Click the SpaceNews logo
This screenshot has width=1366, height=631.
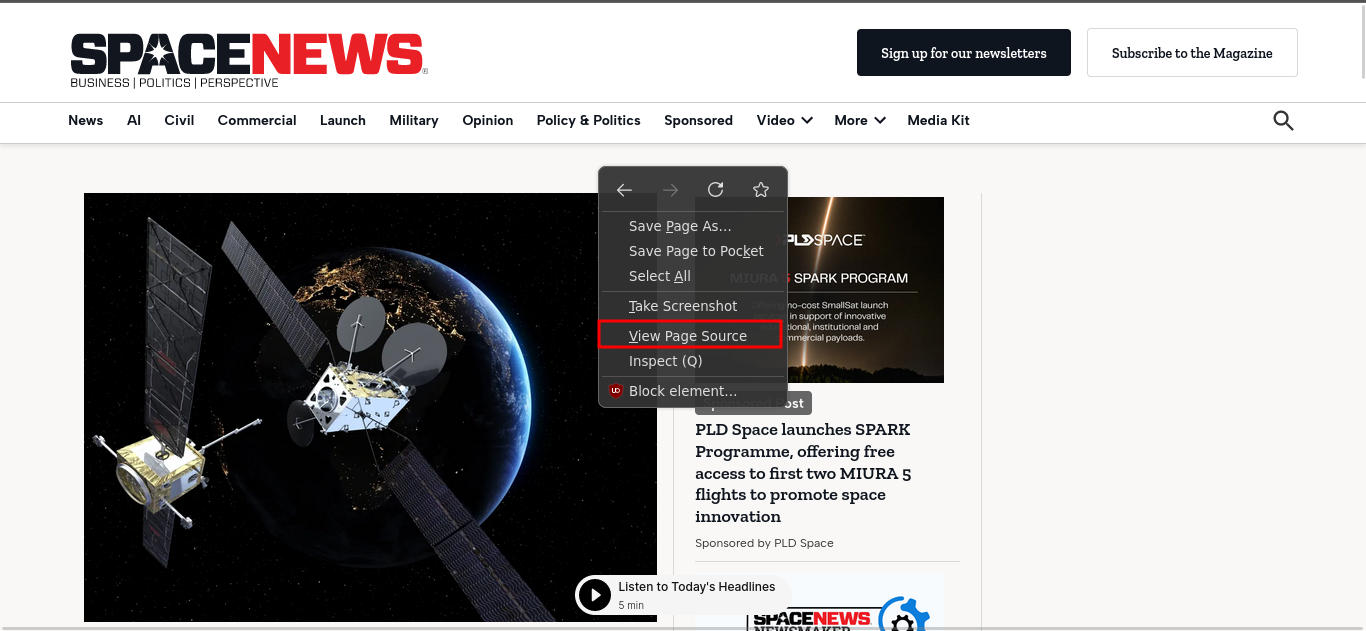248,60
